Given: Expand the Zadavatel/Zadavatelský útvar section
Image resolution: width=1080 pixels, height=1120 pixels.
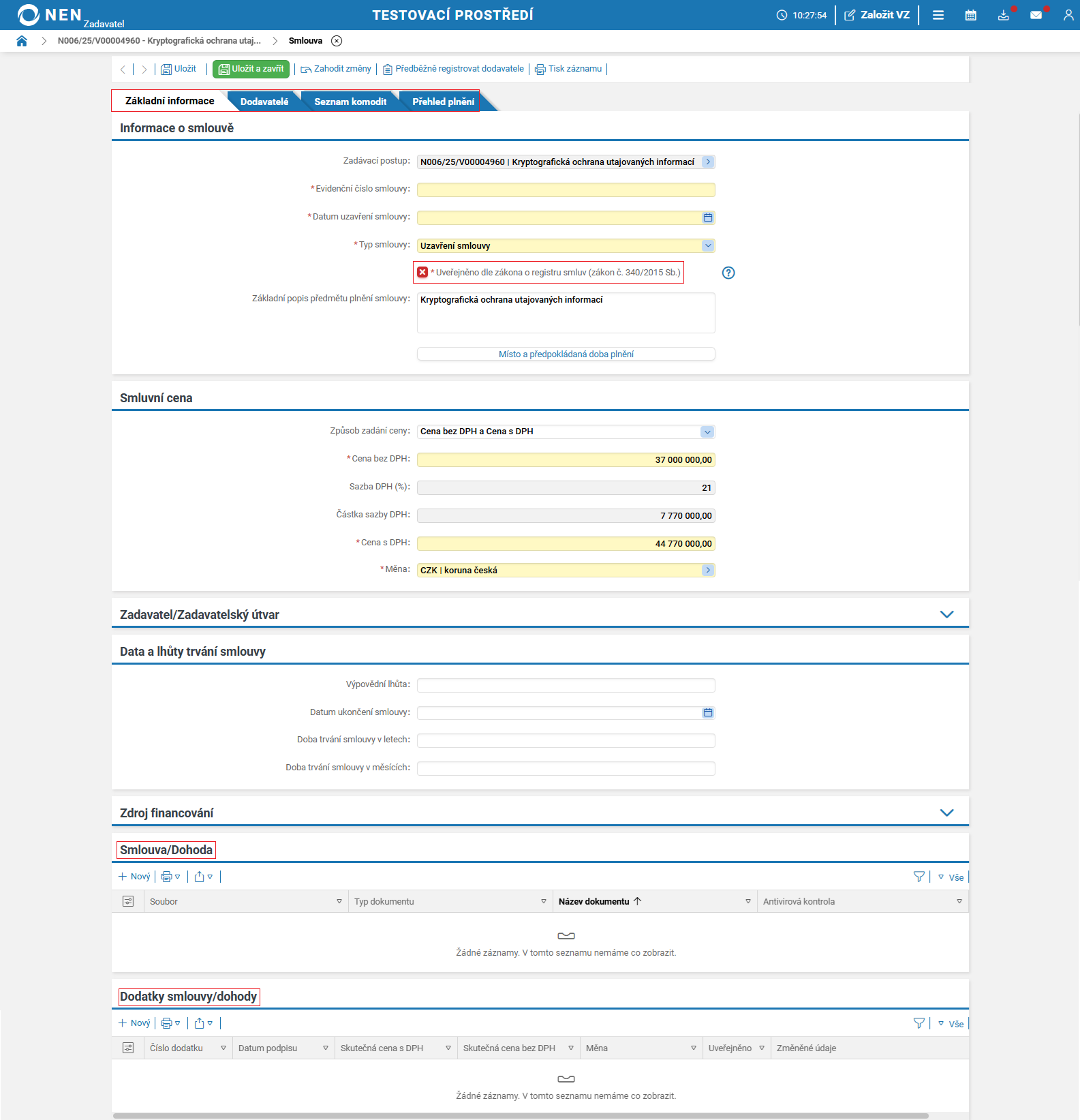Looking at the screenshot, I should 946,614.
